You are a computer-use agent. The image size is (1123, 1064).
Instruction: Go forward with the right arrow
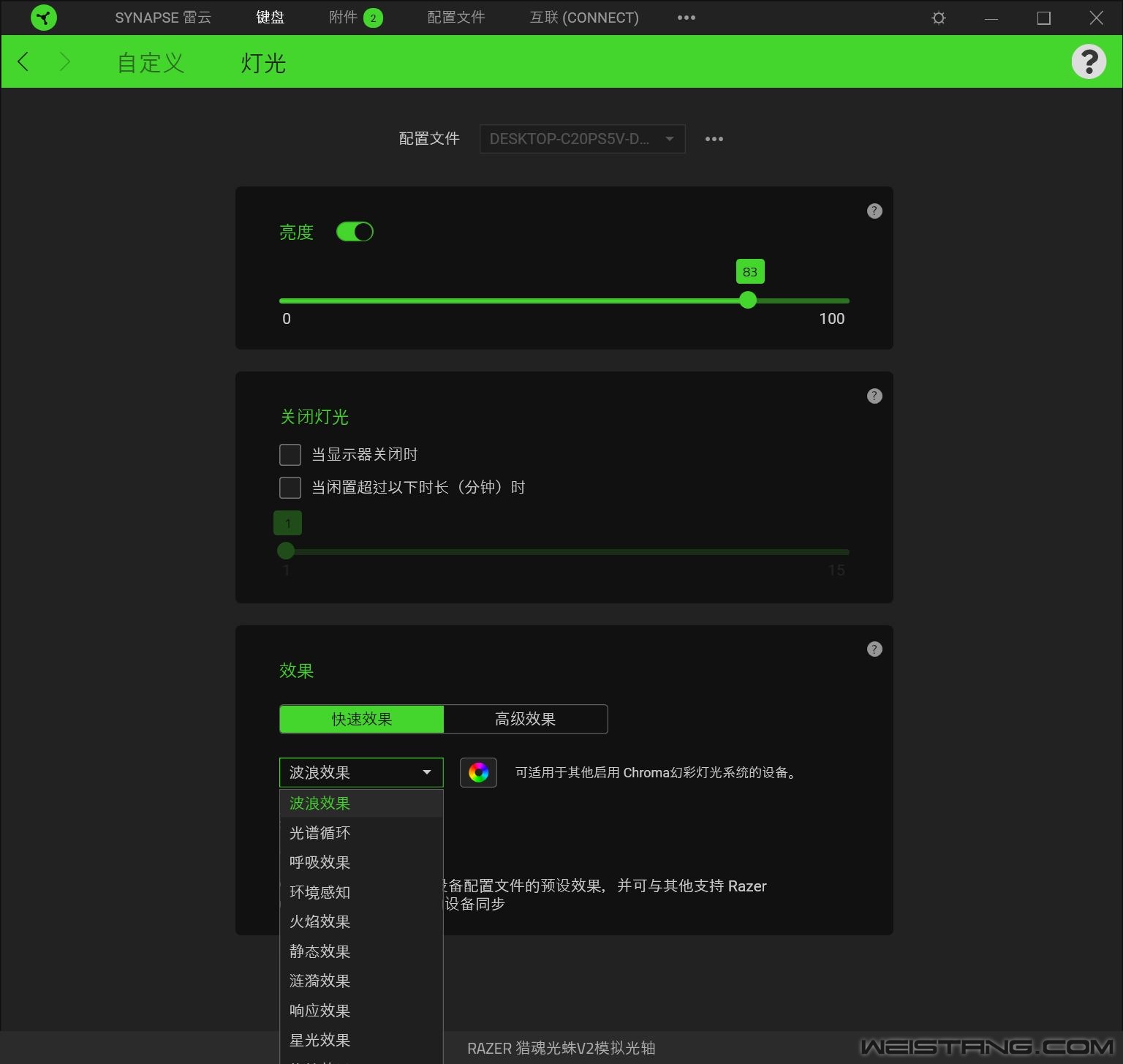64,61
